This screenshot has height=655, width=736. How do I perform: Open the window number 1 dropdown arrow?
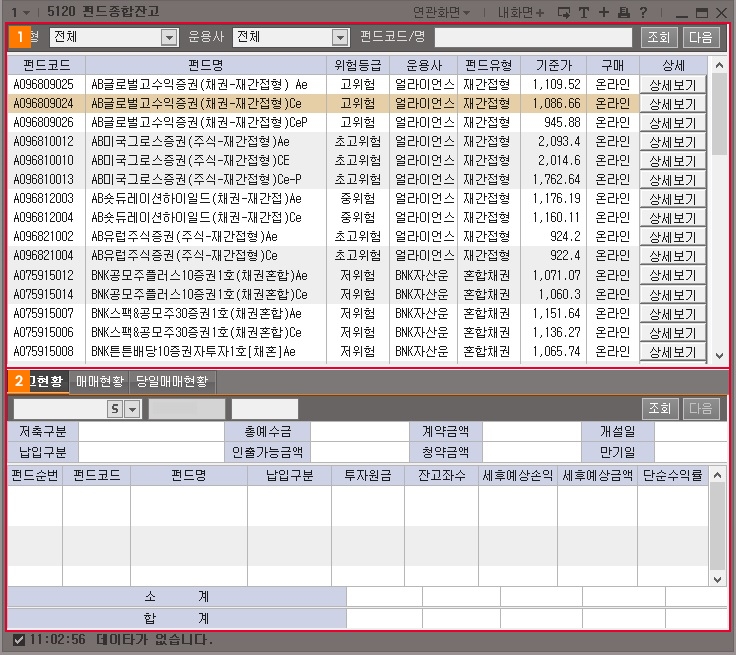pos(26,13)
